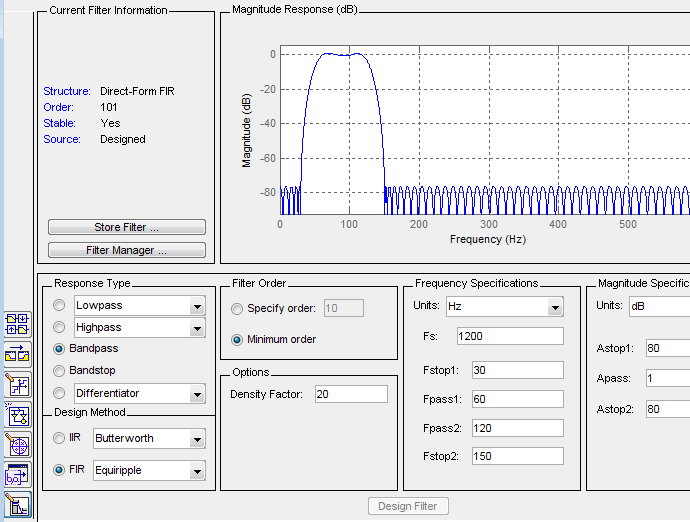Select the Highpass response type radio button
690x522 pixels.
[x=59, y=327]
